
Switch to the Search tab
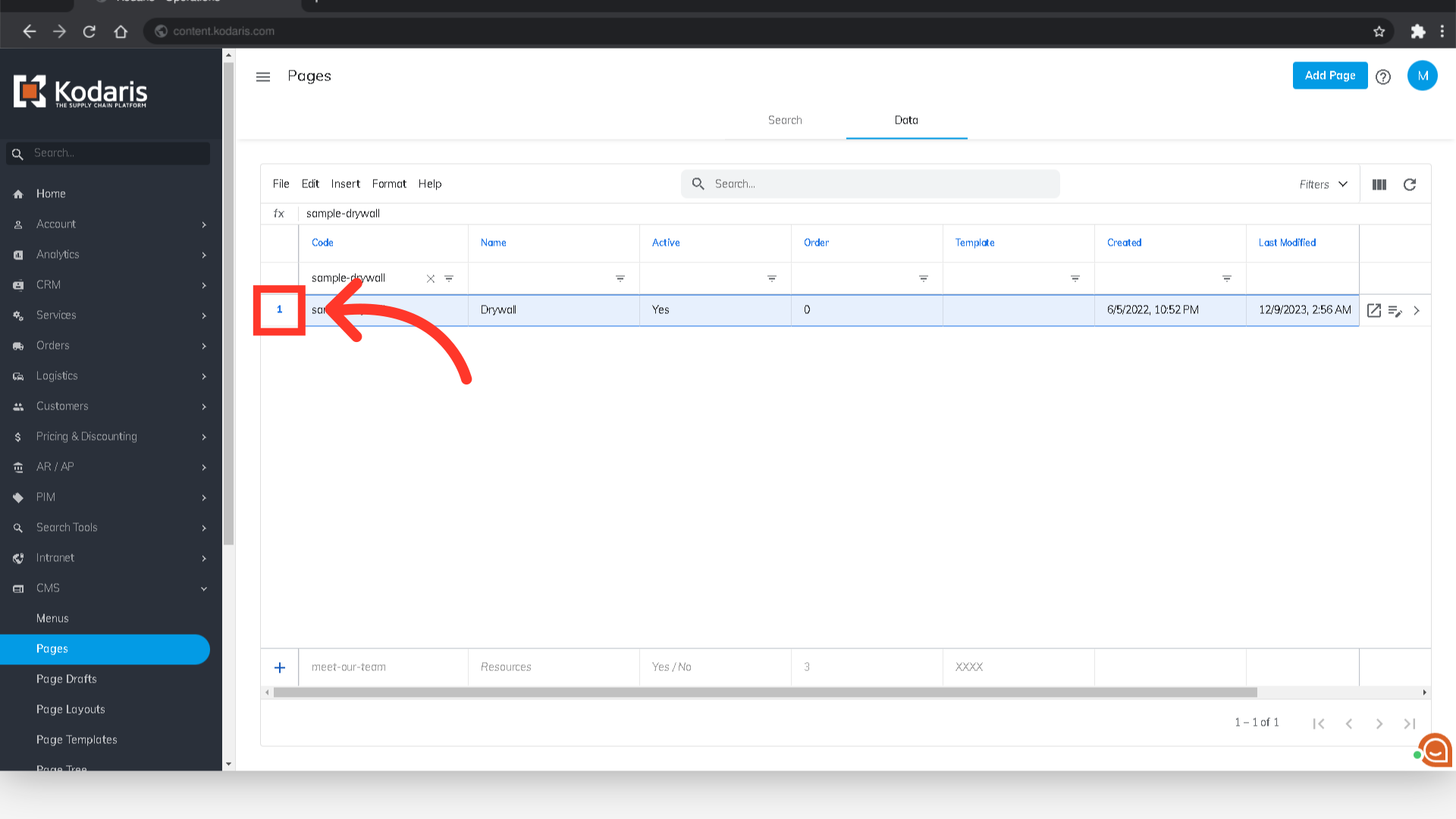pyautogui.click(x=785, y=120)
